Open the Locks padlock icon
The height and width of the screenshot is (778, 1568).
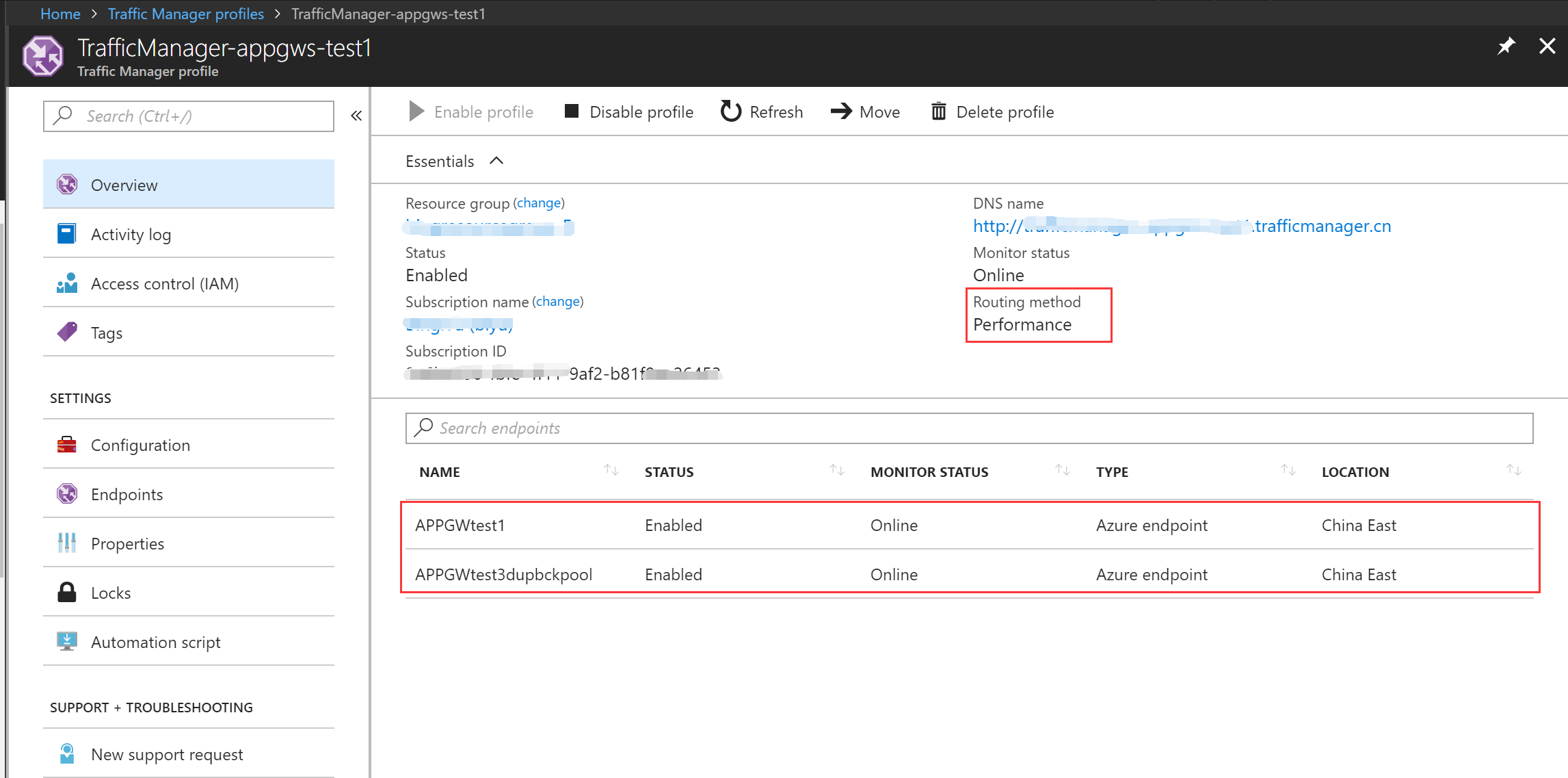click(x=67, y=593)
